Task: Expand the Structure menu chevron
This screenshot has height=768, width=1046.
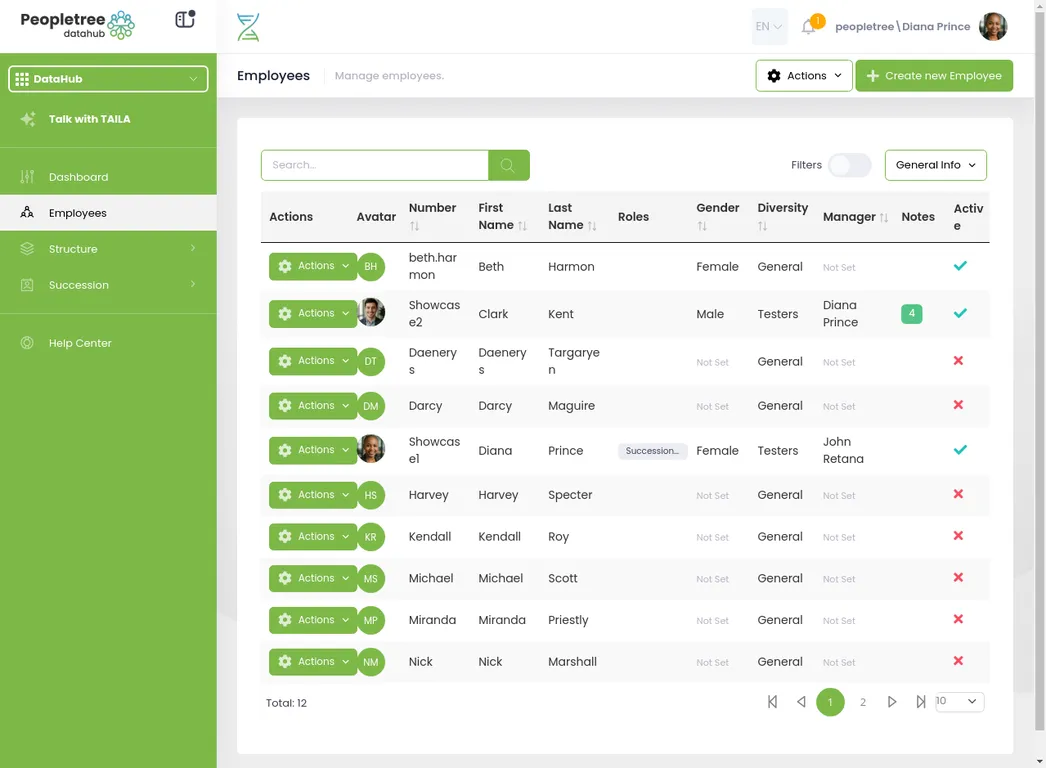Action: (193, 248)
